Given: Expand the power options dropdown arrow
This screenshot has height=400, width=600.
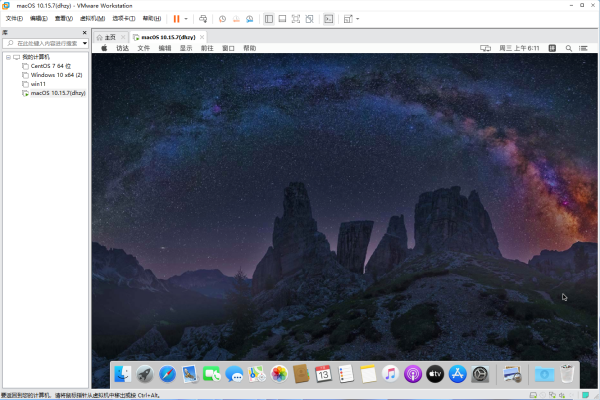Looking at the screenshot, I should coord(187,19).
